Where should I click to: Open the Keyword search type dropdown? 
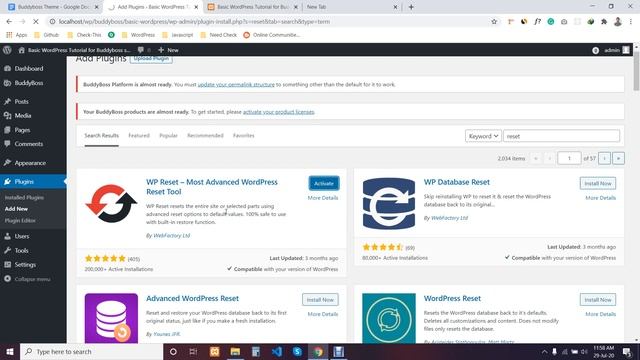[483, 136]
